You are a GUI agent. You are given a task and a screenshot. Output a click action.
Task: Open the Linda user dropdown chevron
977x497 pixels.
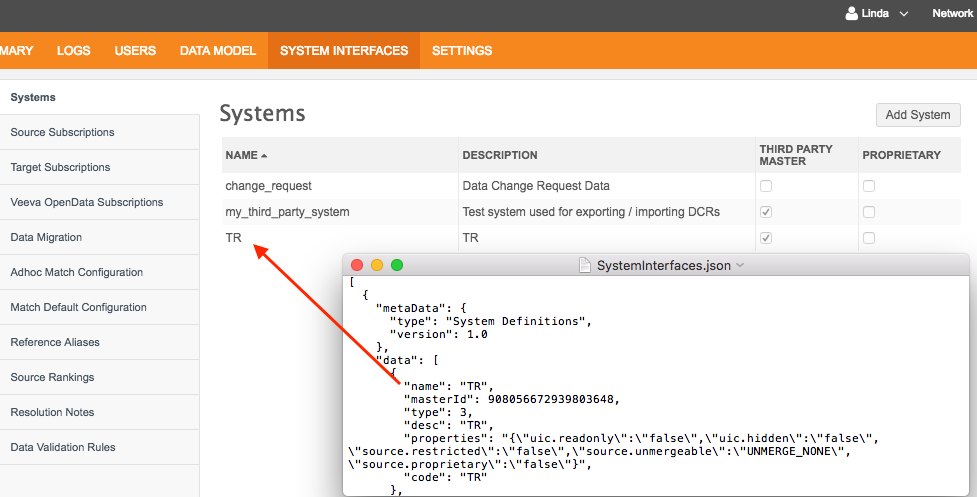(904, 14)
